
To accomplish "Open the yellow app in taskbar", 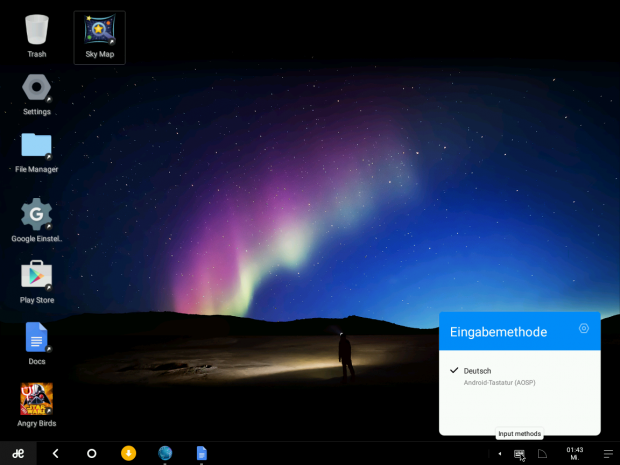I will click(128, 453).
